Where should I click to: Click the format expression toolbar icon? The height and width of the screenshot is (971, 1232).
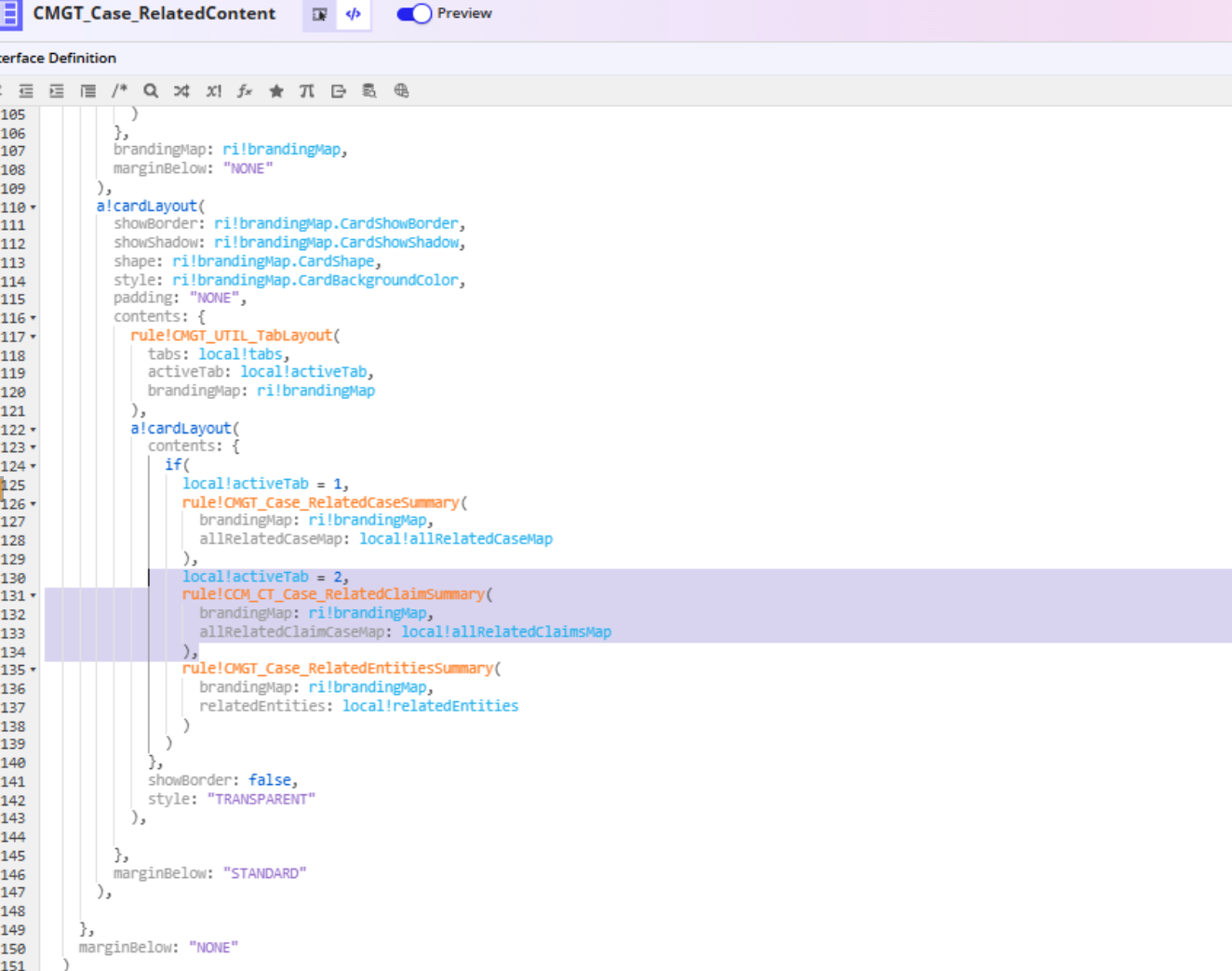pos(88,91)
